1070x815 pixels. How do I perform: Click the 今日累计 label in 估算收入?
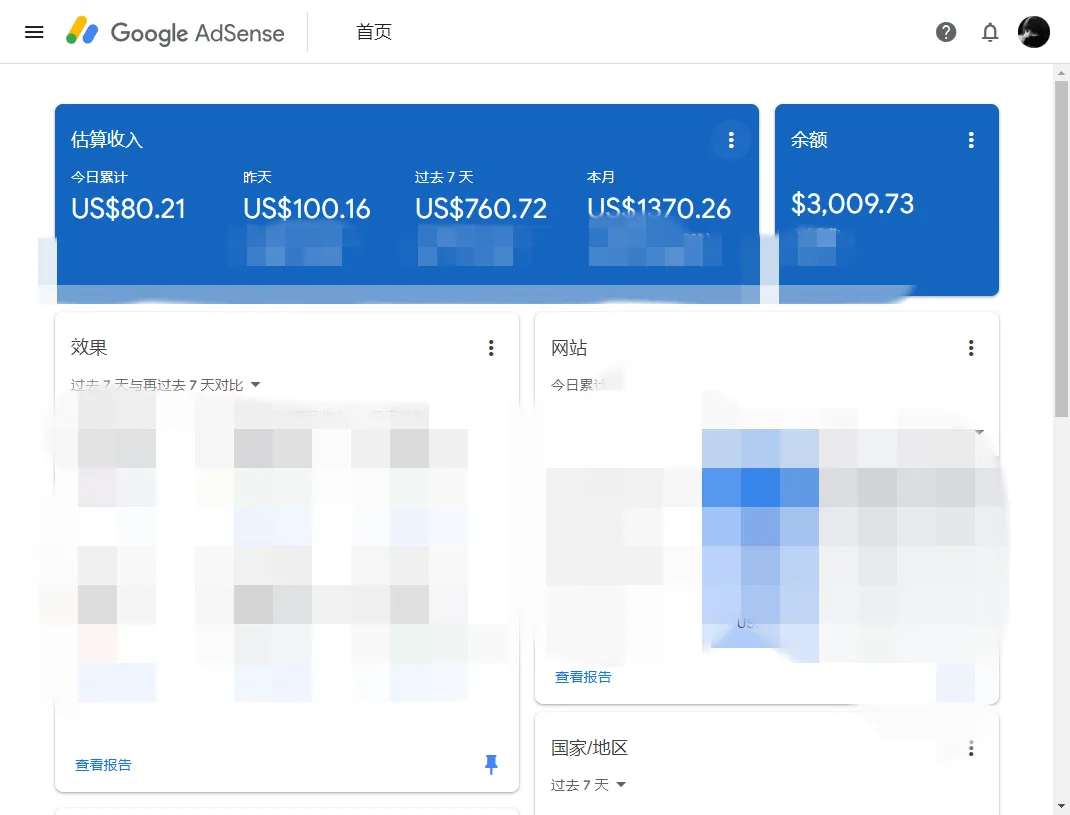tap(100, 177)
